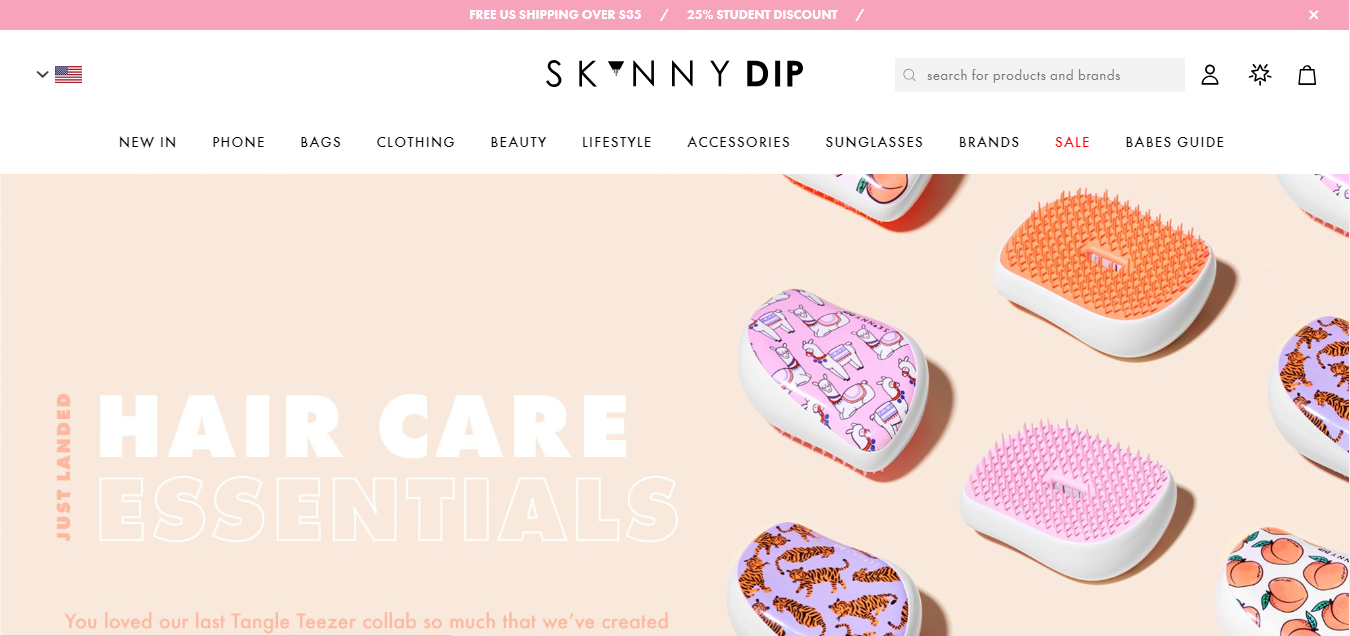Viewport: 1350px width, 636px height.
Task: Click the Skinny Dip logo
Action: pos(675,74)
